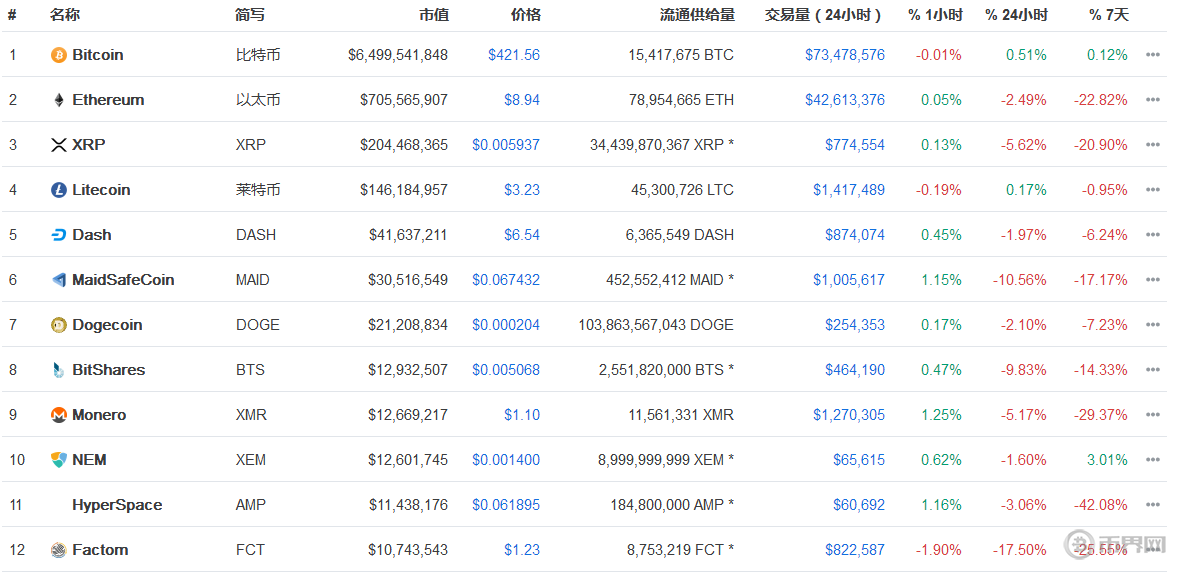
Task: Click the NEM shield icon
Action: click(59, 460)
